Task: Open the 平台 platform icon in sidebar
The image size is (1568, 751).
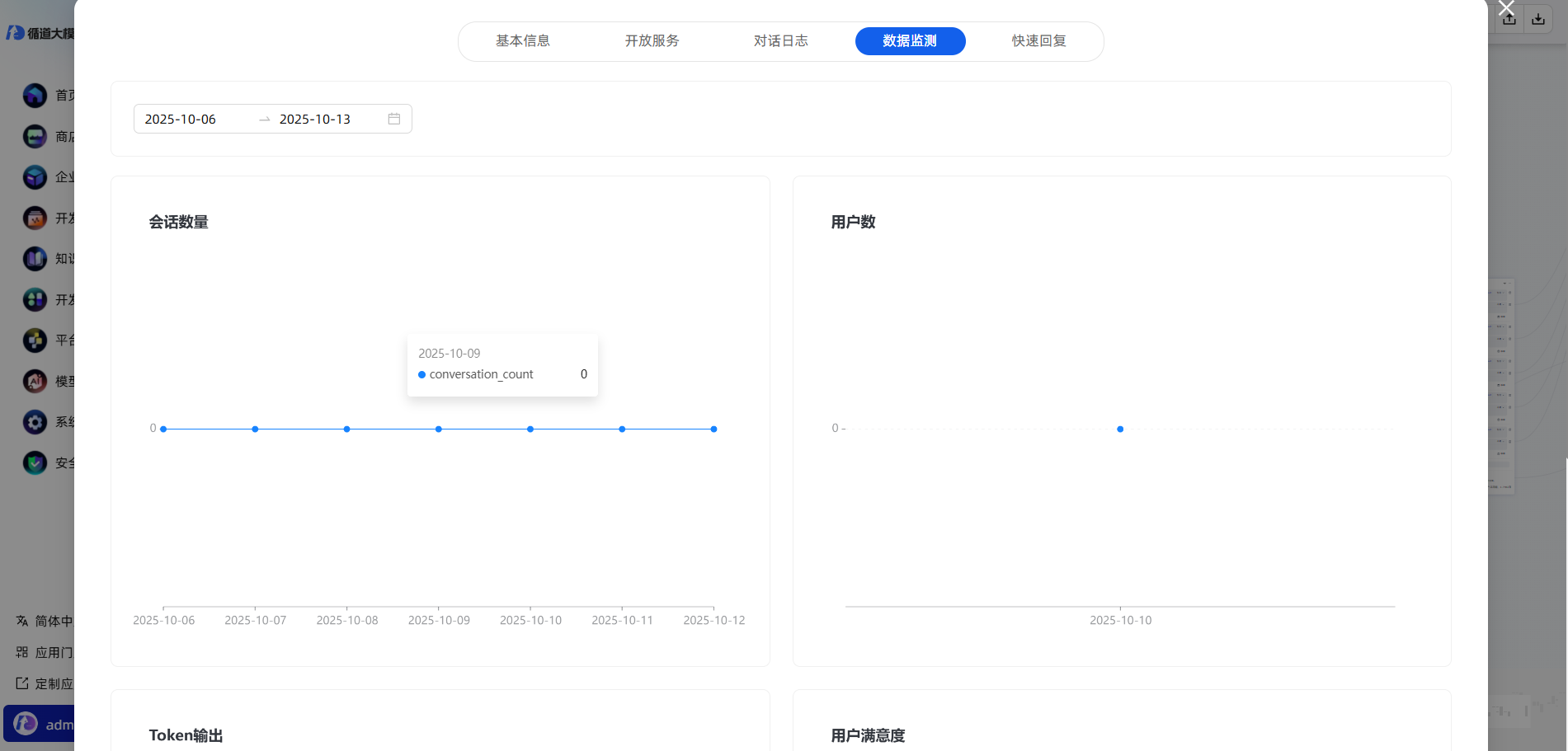Action: 35,340
